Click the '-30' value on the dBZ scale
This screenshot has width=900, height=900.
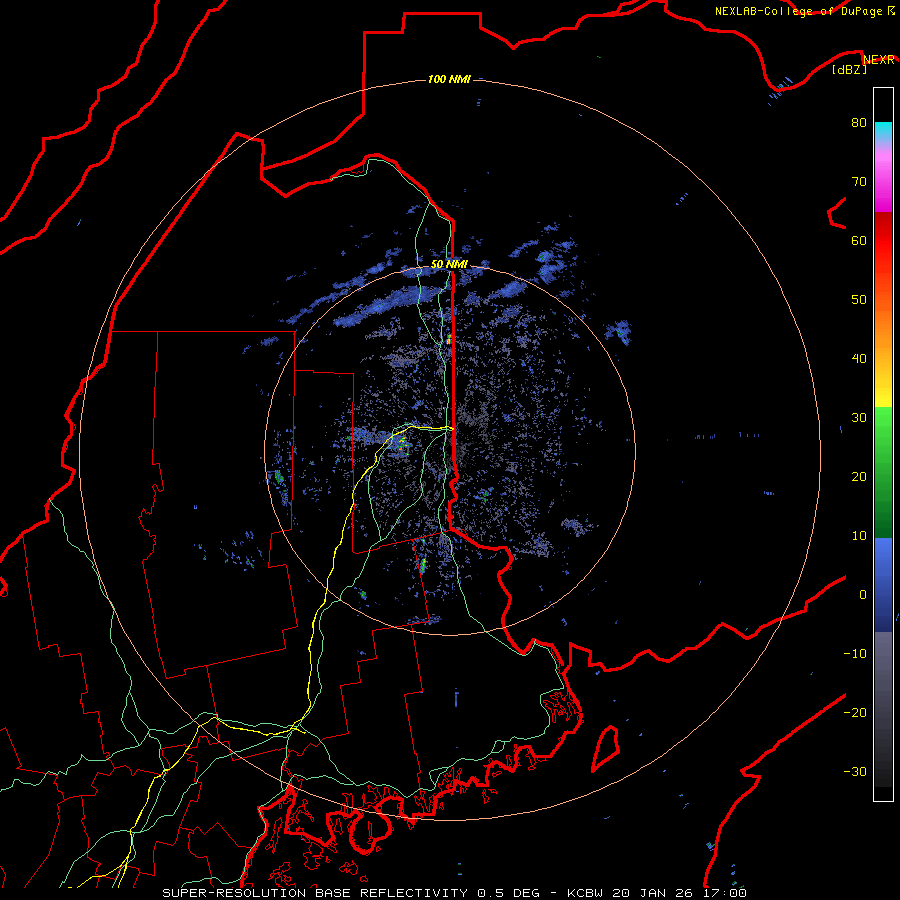pyautogui.click(x=855, y=771)
